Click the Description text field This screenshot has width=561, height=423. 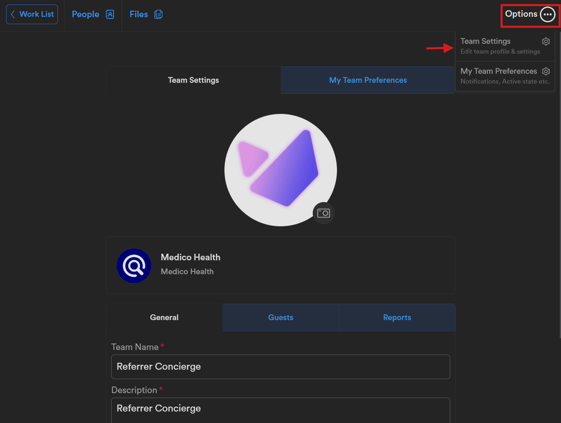pos(280,410)
